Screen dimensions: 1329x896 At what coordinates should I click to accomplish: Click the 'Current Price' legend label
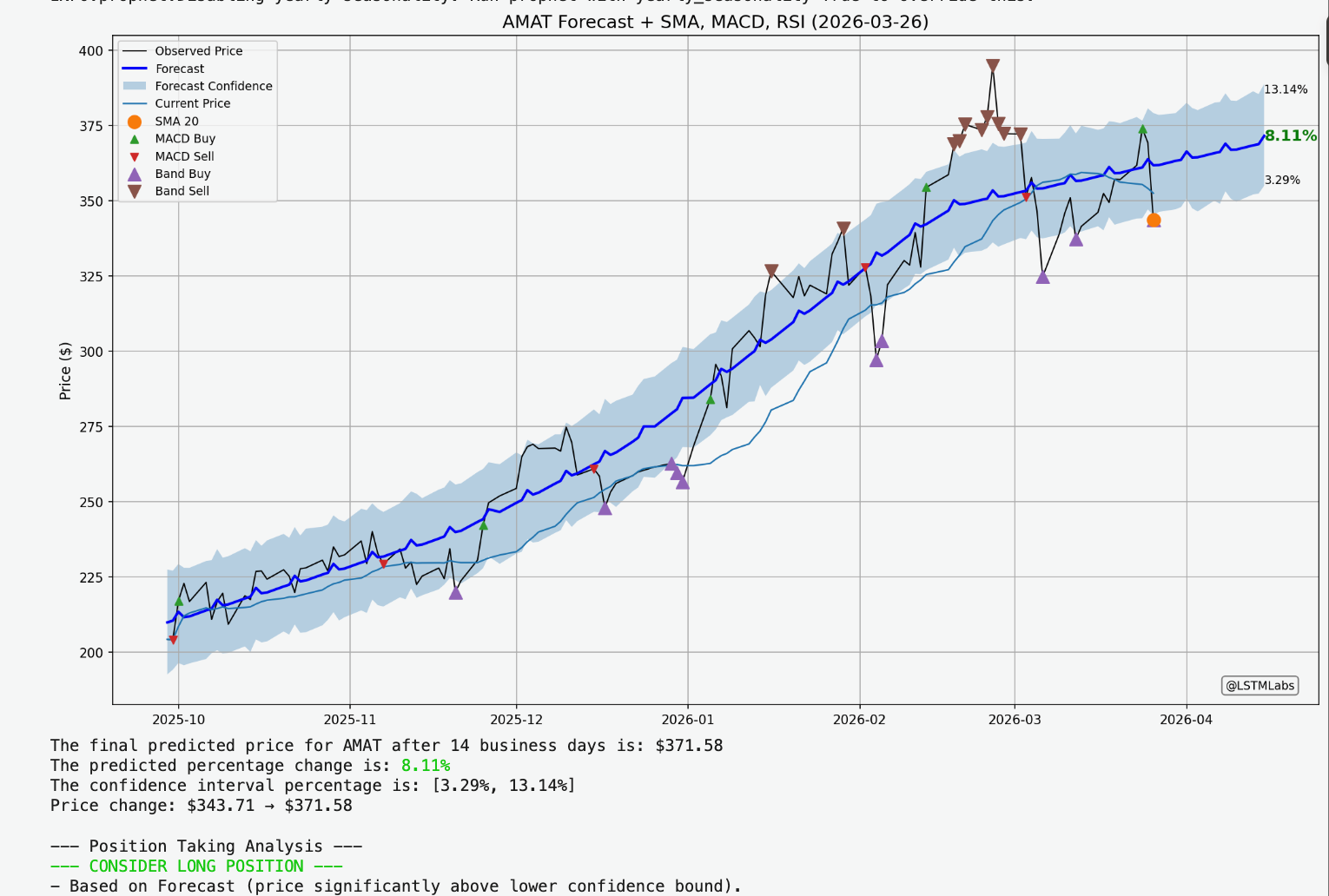(x=193, y=103)
